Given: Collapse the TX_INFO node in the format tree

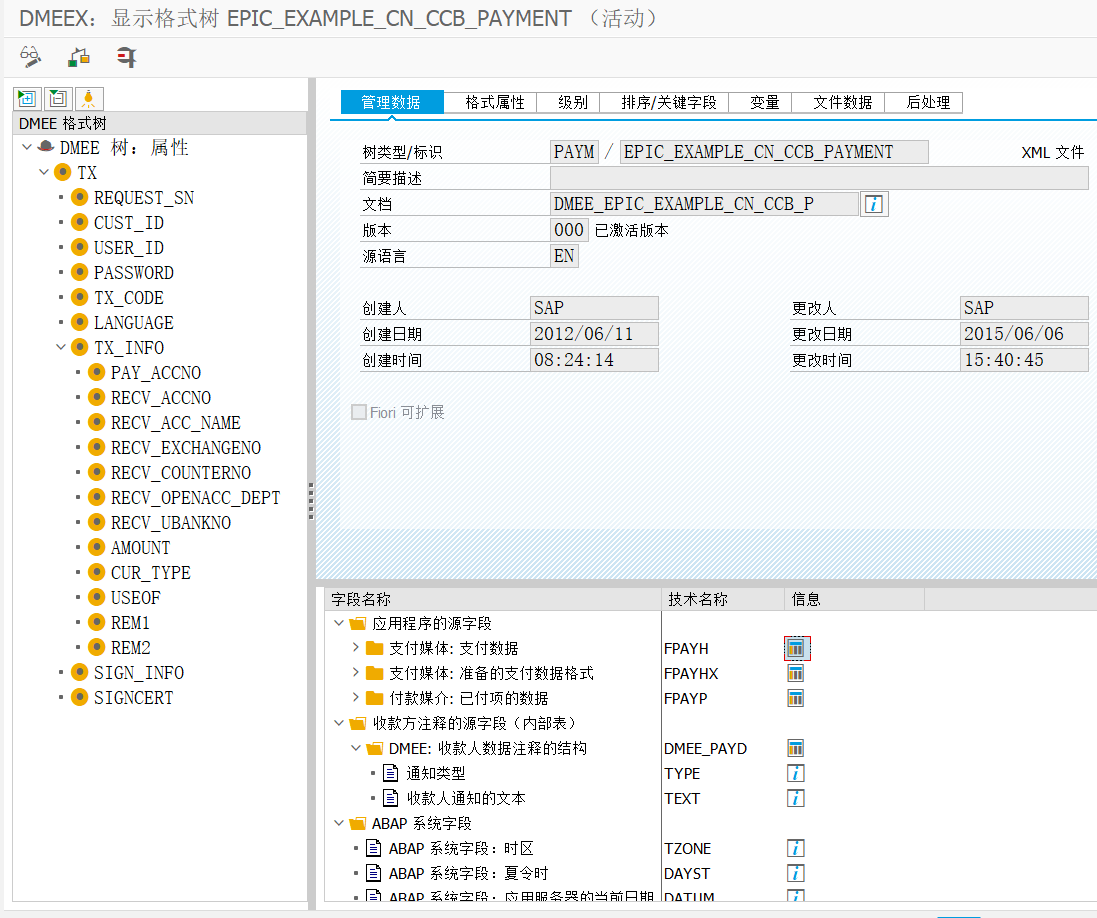Looking at the screenshot, I should [x=60, y=347].
